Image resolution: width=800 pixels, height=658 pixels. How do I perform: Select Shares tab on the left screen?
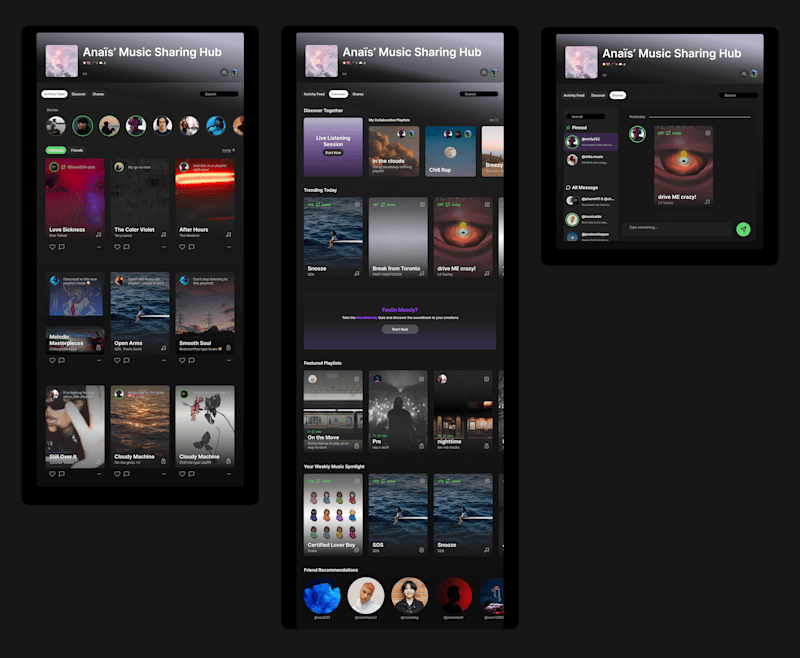pos(98,94)
